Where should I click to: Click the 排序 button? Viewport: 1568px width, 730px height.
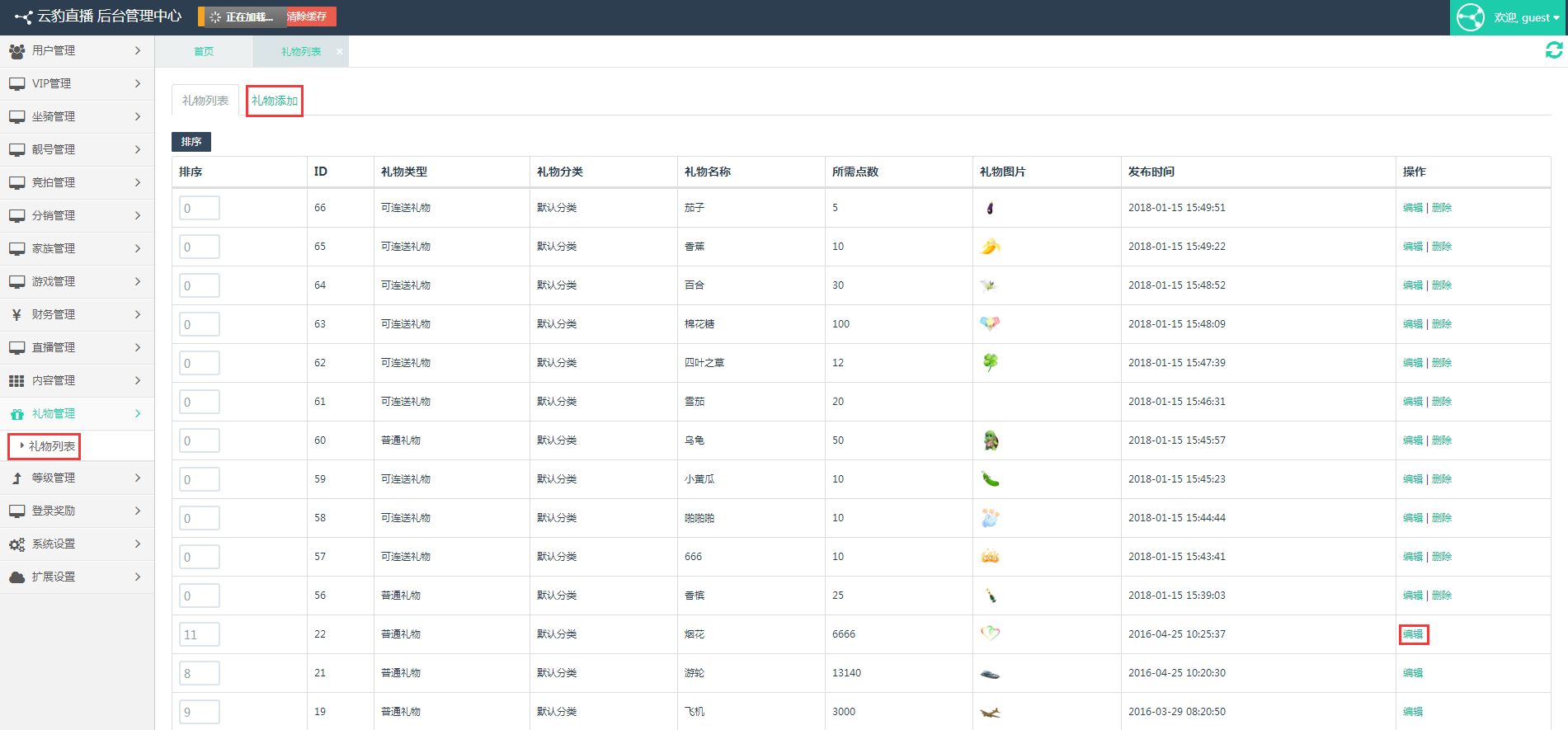coord(191,142)
